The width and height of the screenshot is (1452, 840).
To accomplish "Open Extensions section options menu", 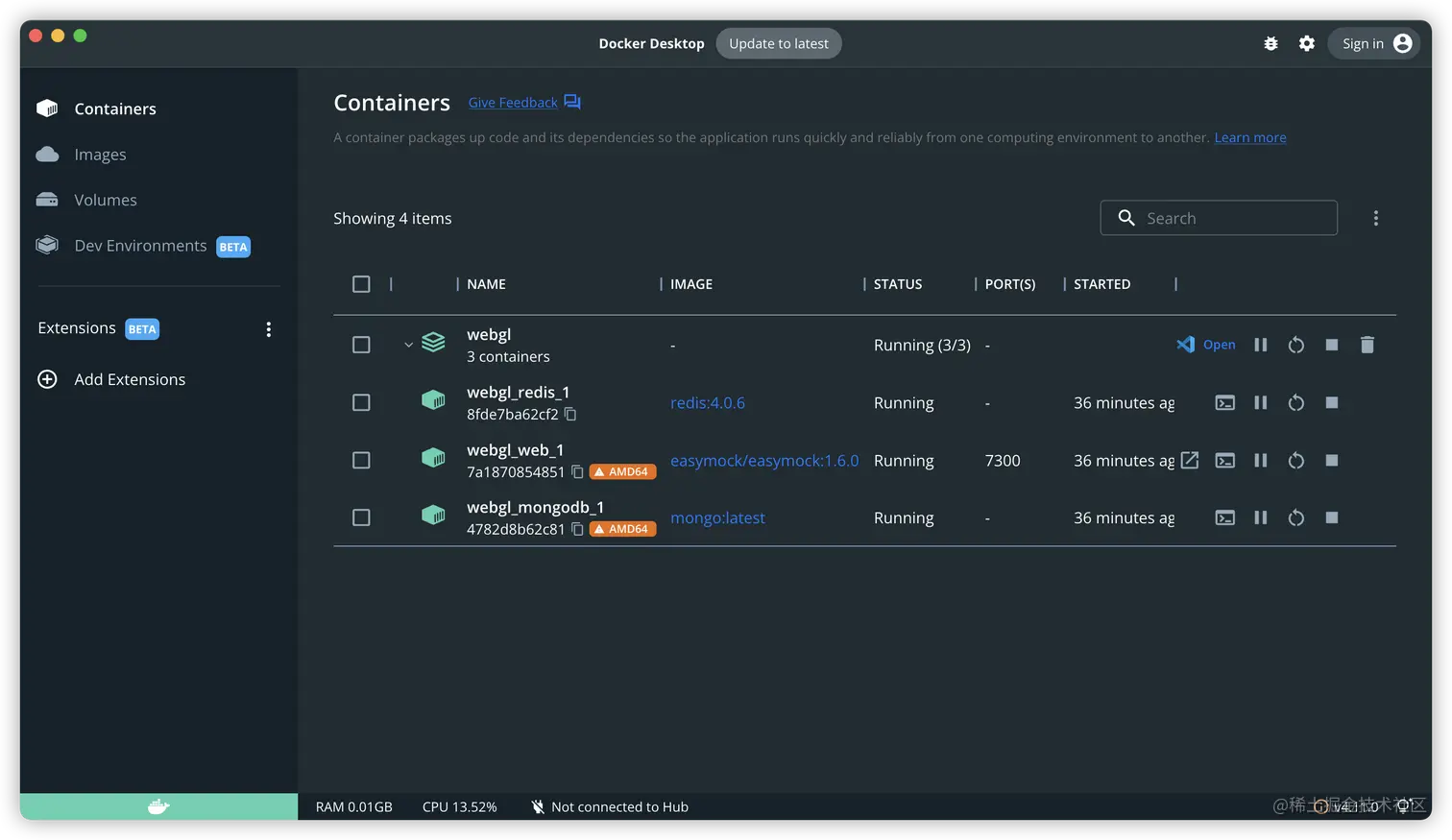I will click(x=268, y=329).
